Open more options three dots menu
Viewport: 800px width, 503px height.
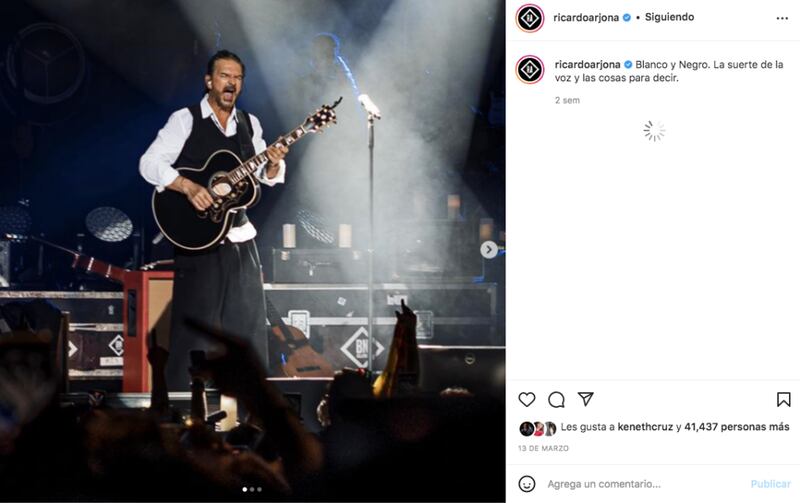click(782, 18)
